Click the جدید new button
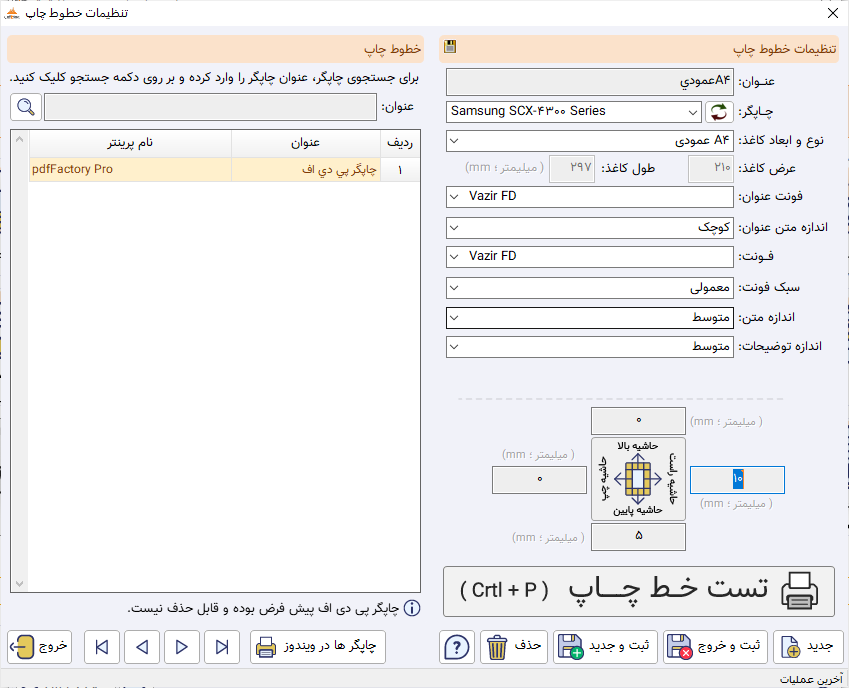Viewport: 849px width, 688px height. (x=809, y=647)
